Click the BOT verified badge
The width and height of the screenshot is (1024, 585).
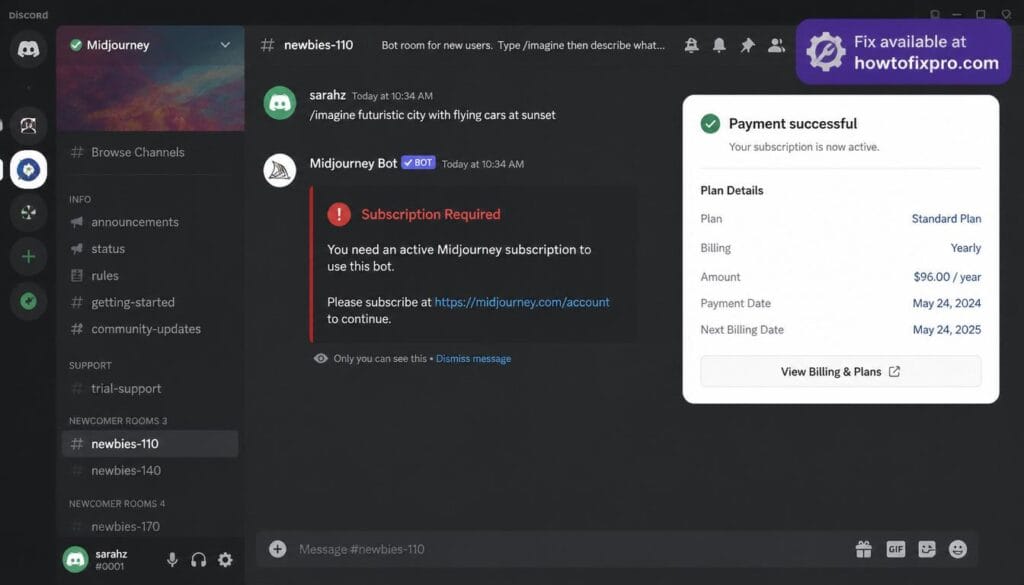point(418,163)
